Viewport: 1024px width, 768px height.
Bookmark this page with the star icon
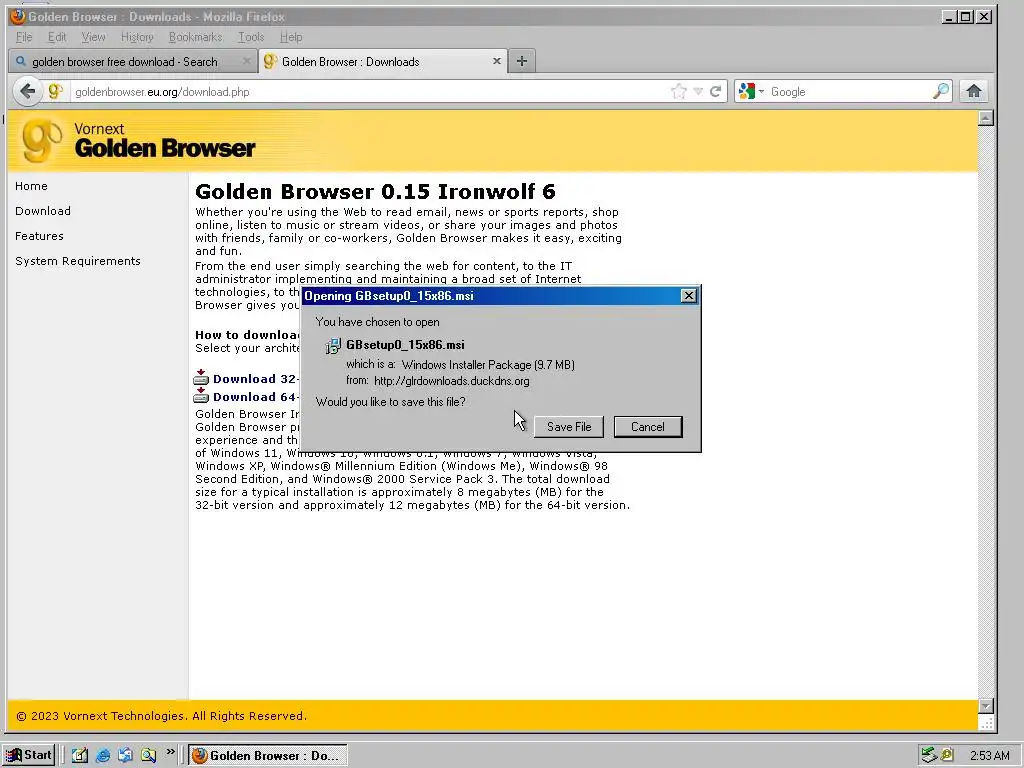click(679, 91)
